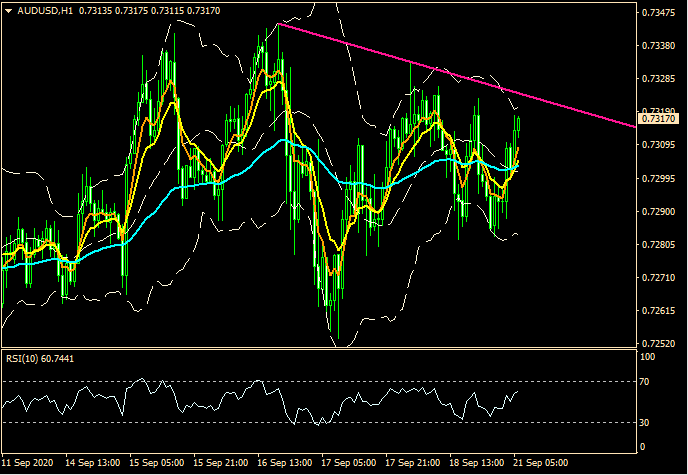The height and width of the screenshot is (475, 688).
Task: Click the 14 Sep 13:00 time label
Action: pos(95,464)
